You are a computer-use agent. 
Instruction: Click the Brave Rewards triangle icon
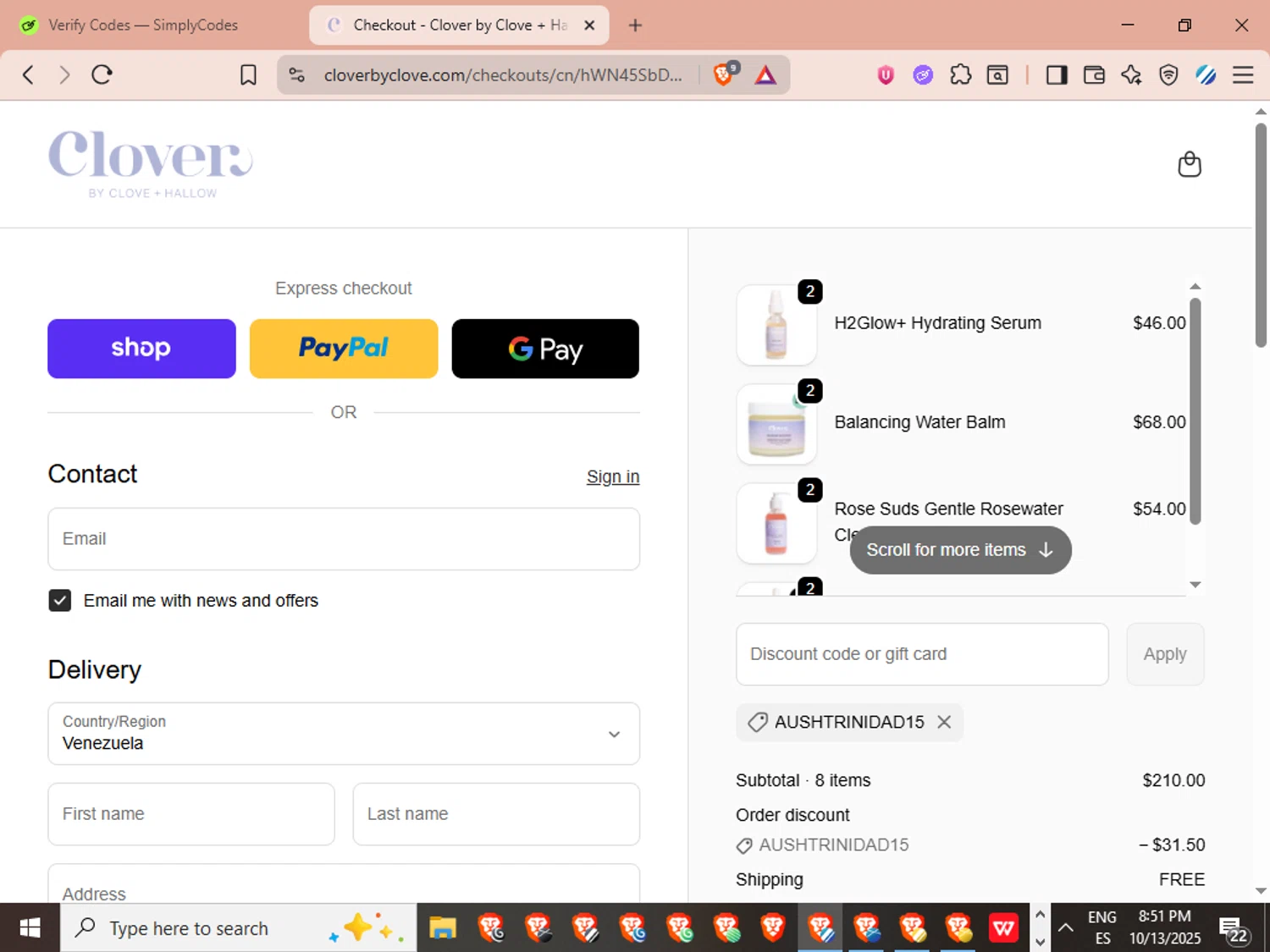(x=765, y=75)
